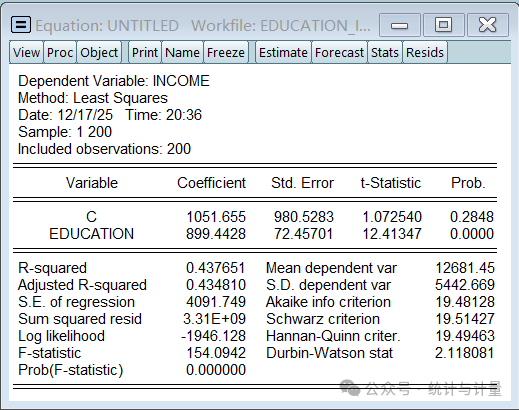
Task: Select variable name 'C' in table
Action: click(x=91, y=217)
